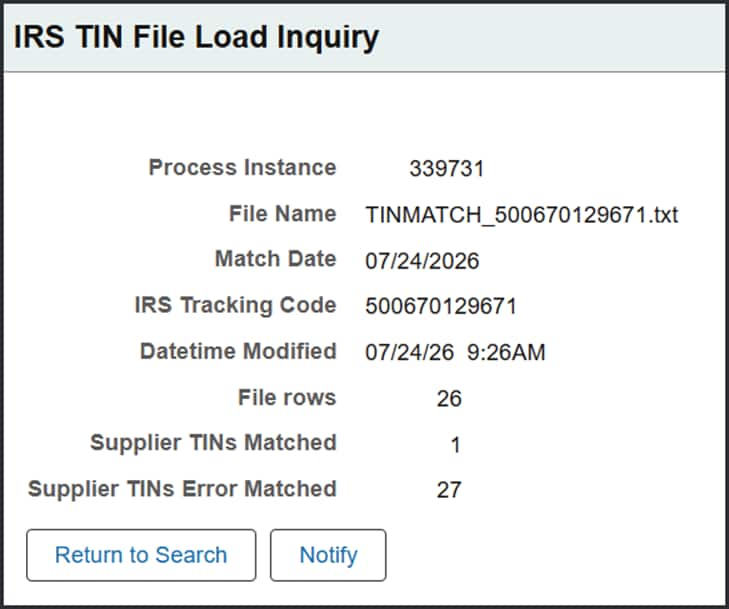
Task: Select the Match Date value 07/24/2026
Action: click(422, 261)
